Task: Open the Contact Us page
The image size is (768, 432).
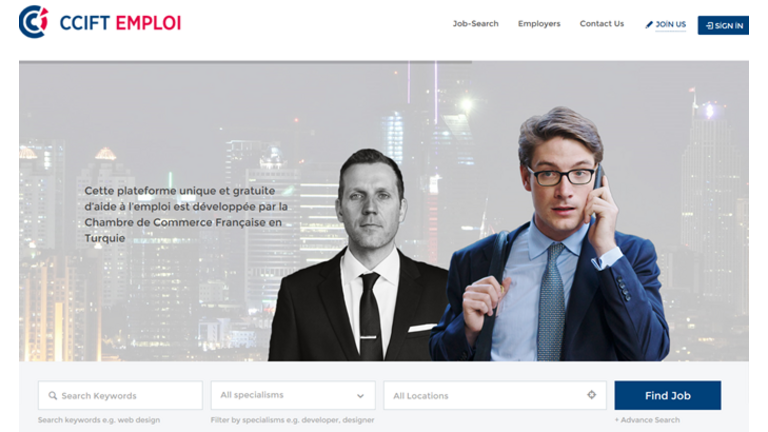Action: pos(601,24)
